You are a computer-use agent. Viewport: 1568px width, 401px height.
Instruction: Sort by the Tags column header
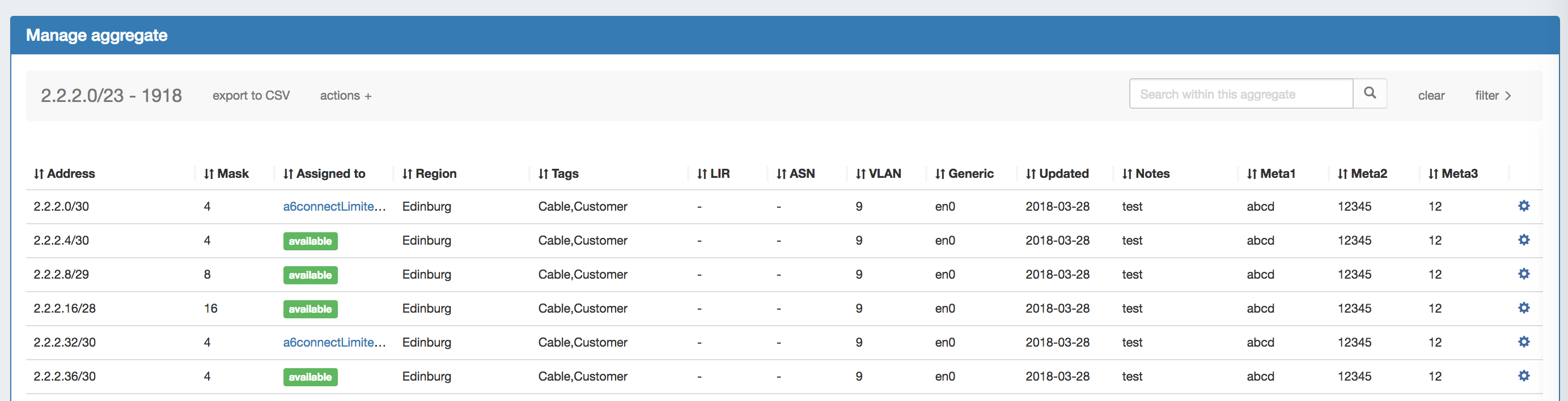click(558, 173)
